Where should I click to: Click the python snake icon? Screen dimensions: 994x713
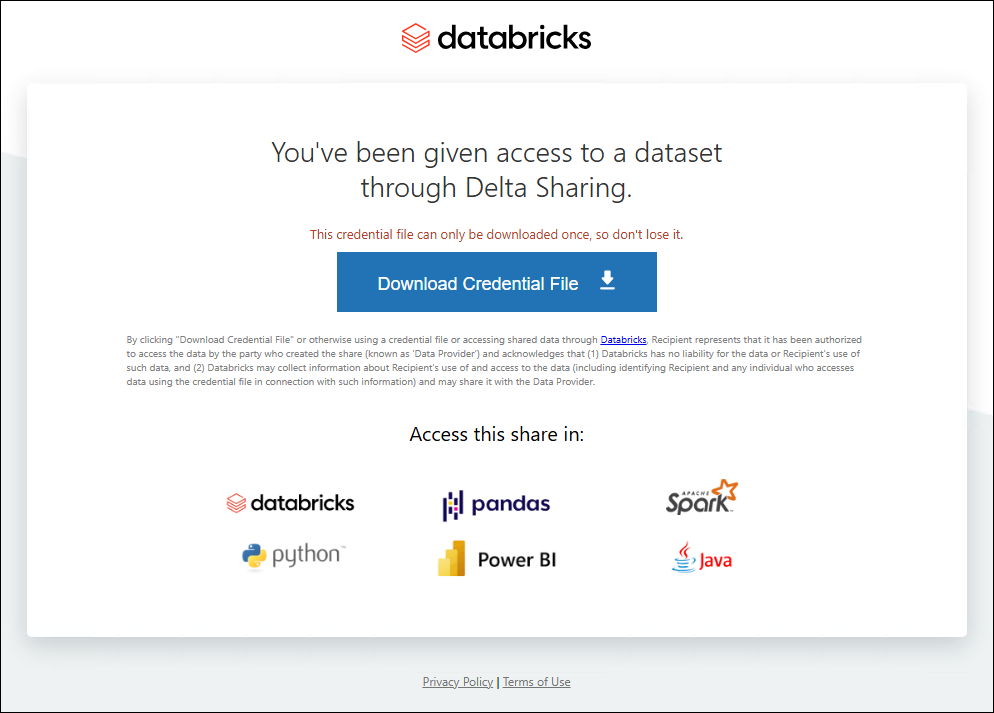click(254, 556)
